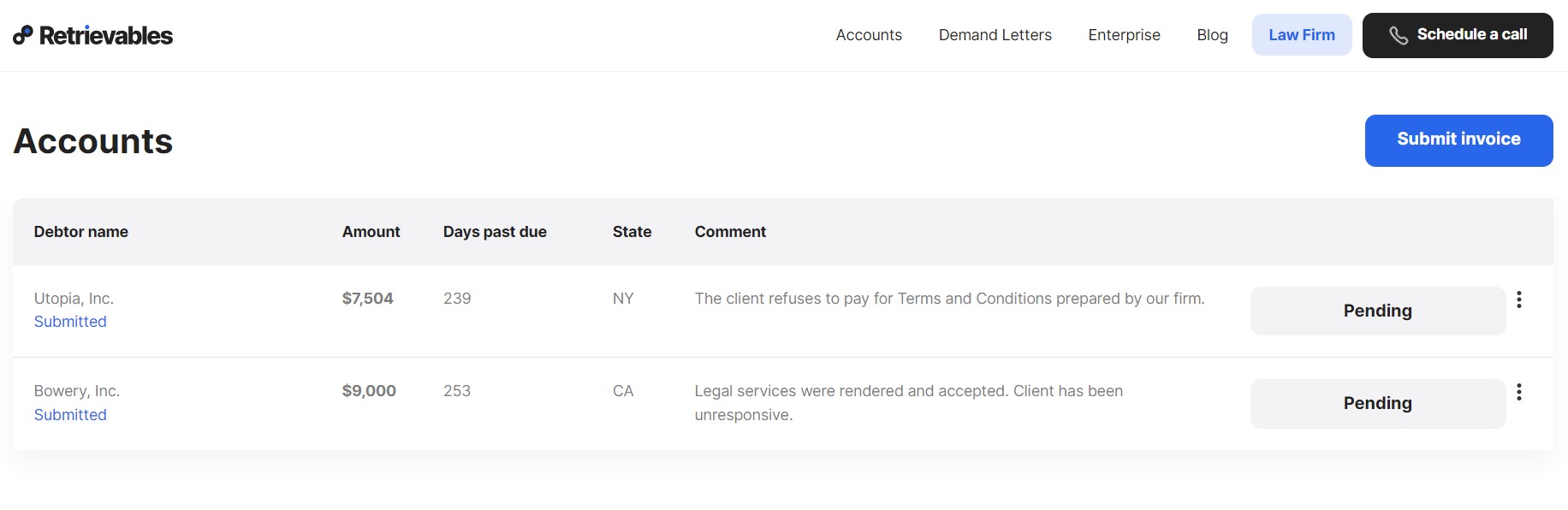Click the Retrievables logo icon

(x=23, y=35)
